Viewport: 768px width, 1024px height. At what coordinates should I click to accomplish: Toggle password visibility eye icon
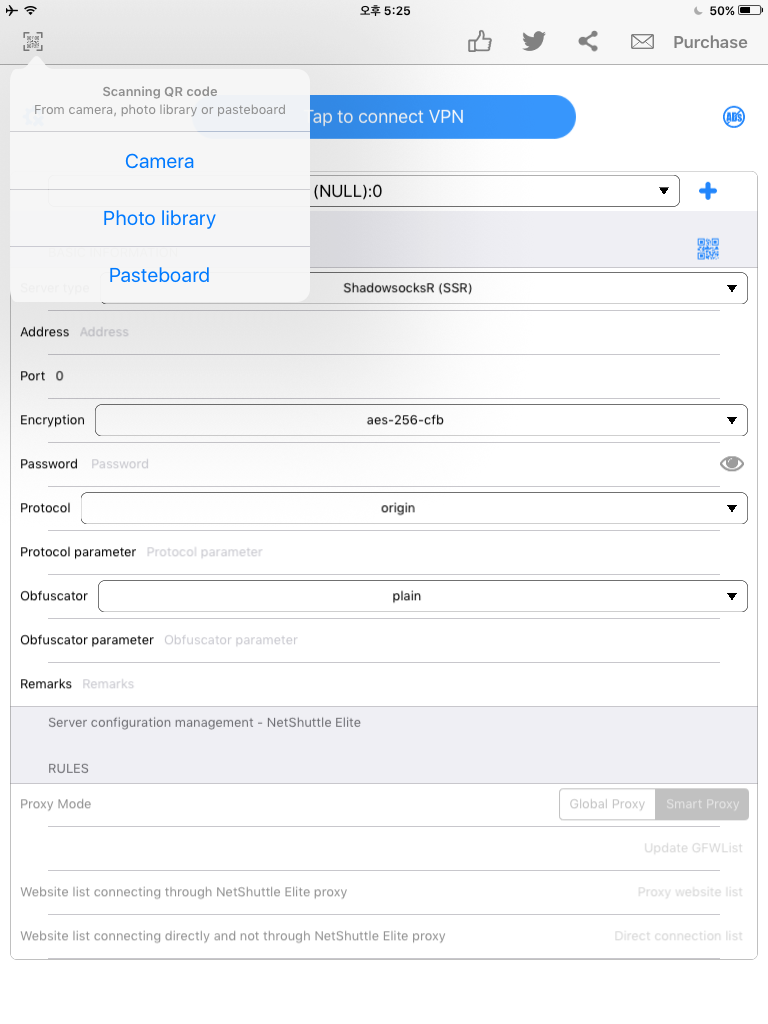point(731,464)
